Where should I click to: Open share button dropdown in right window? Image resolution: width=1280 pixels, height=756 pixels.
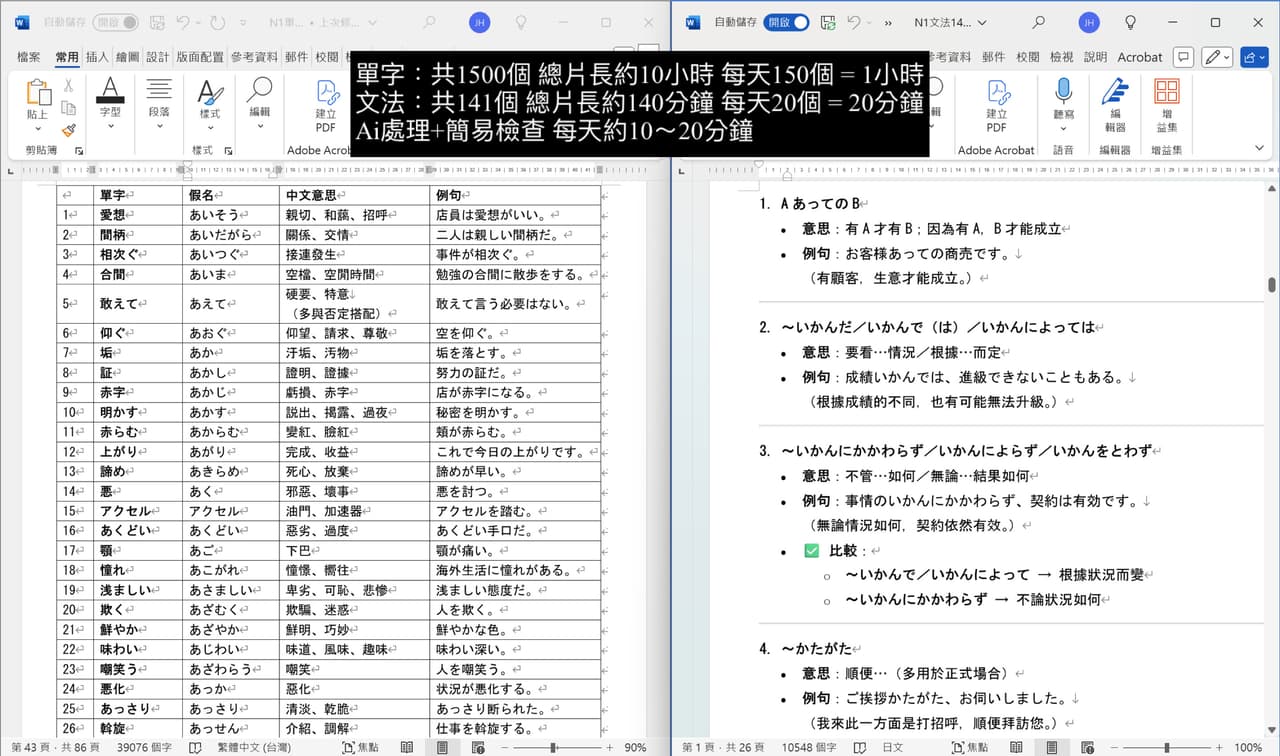[x=1254, y=57]
